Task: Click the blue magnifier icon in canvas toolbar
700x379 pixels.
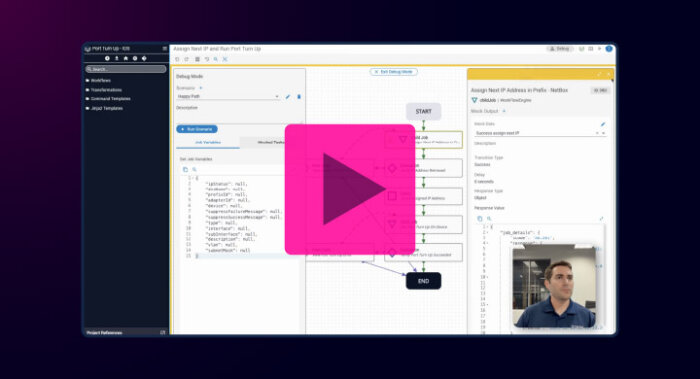Action: point(216,59)
